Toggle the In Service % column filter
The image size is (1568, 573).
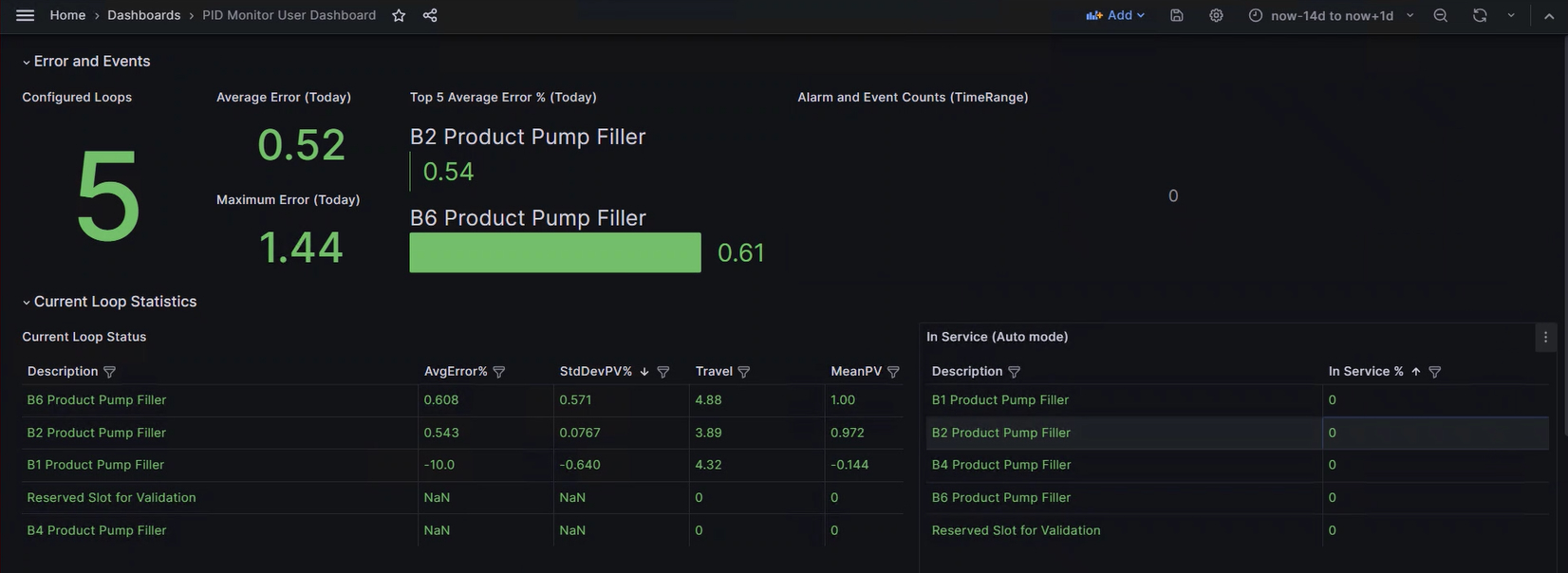click(1434, 372)
